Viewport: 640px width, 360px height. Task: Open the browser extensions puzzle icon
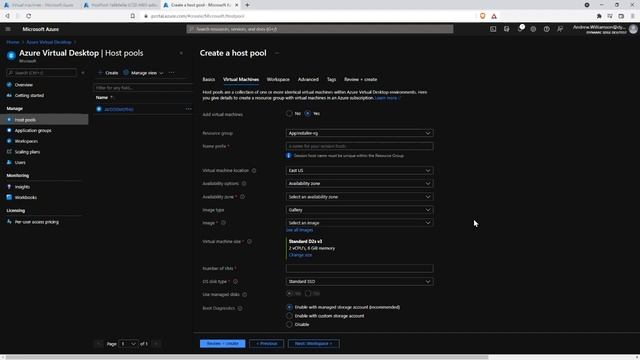pos(599,16)
